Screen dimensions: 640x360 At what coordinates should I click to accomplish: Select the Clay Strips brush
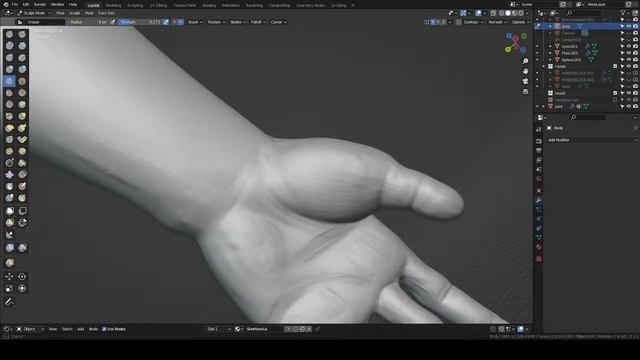(22, 46)
